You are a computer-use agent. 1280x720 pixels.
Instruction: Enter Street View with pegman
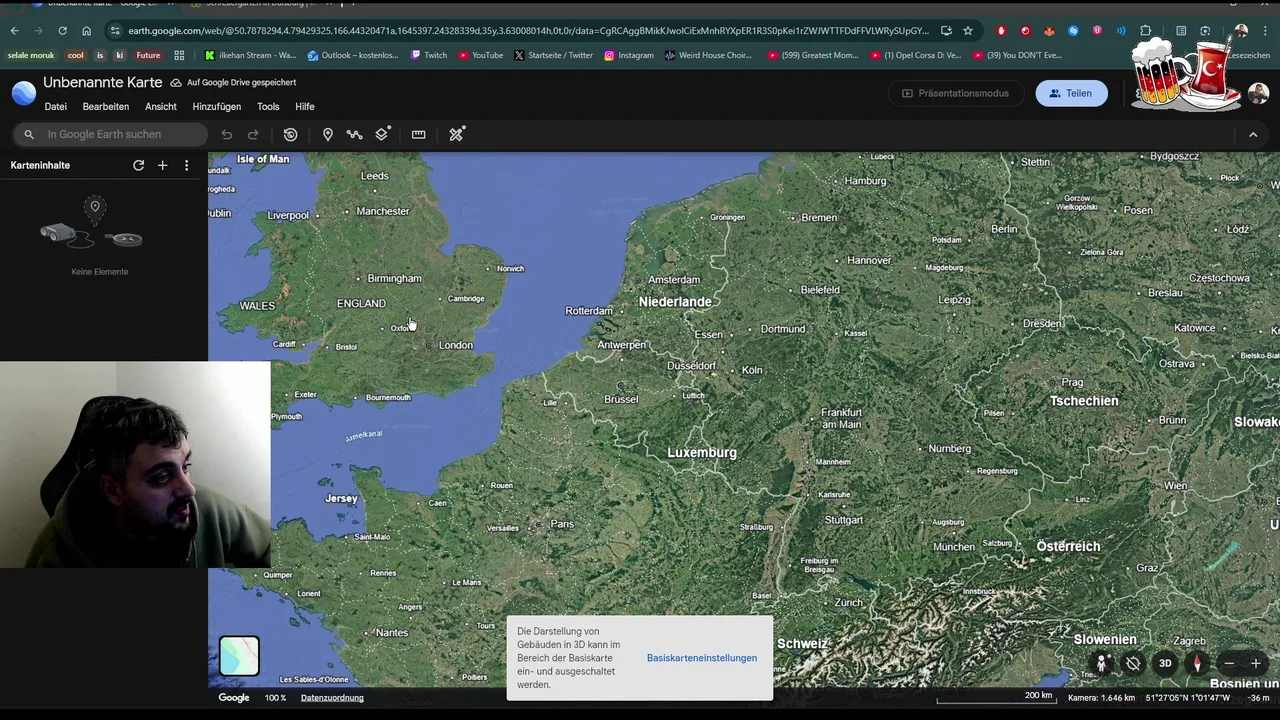coord(1102,663)
